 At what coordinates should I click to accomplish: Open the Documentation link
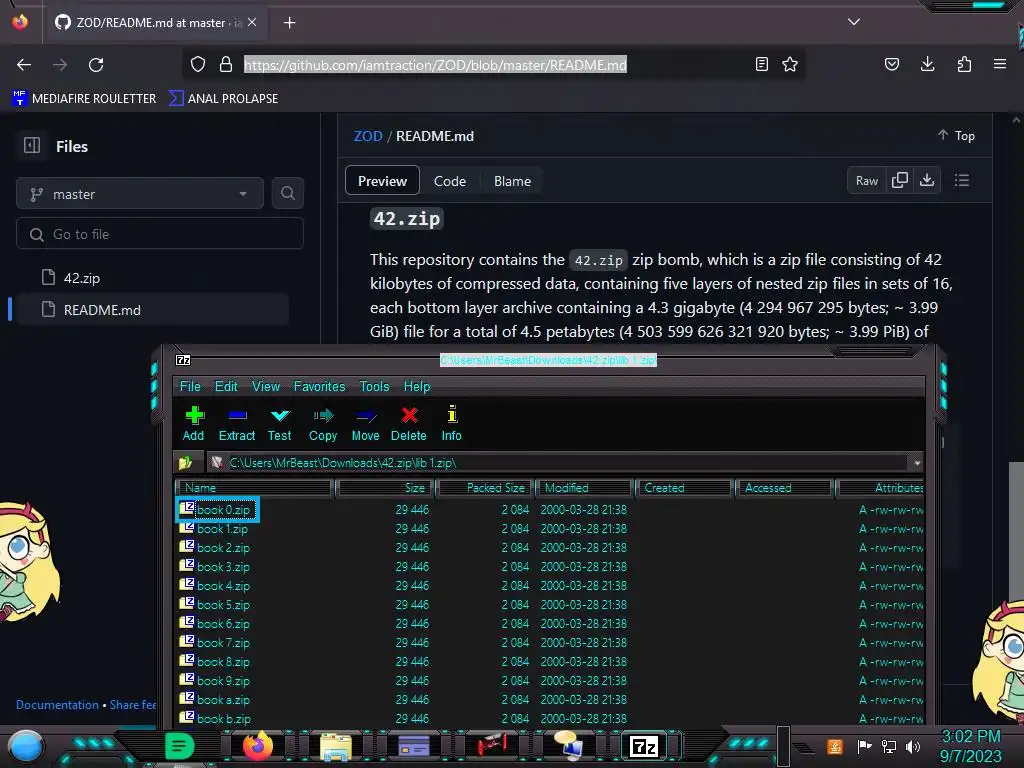57,705
